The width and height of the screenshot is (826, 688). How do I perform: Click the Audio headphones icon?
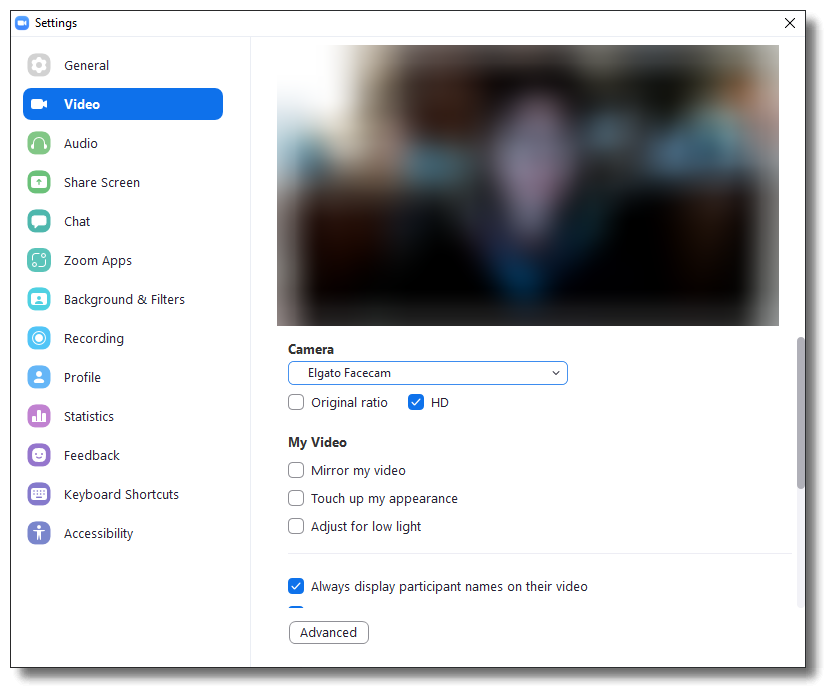click(39, 143)
